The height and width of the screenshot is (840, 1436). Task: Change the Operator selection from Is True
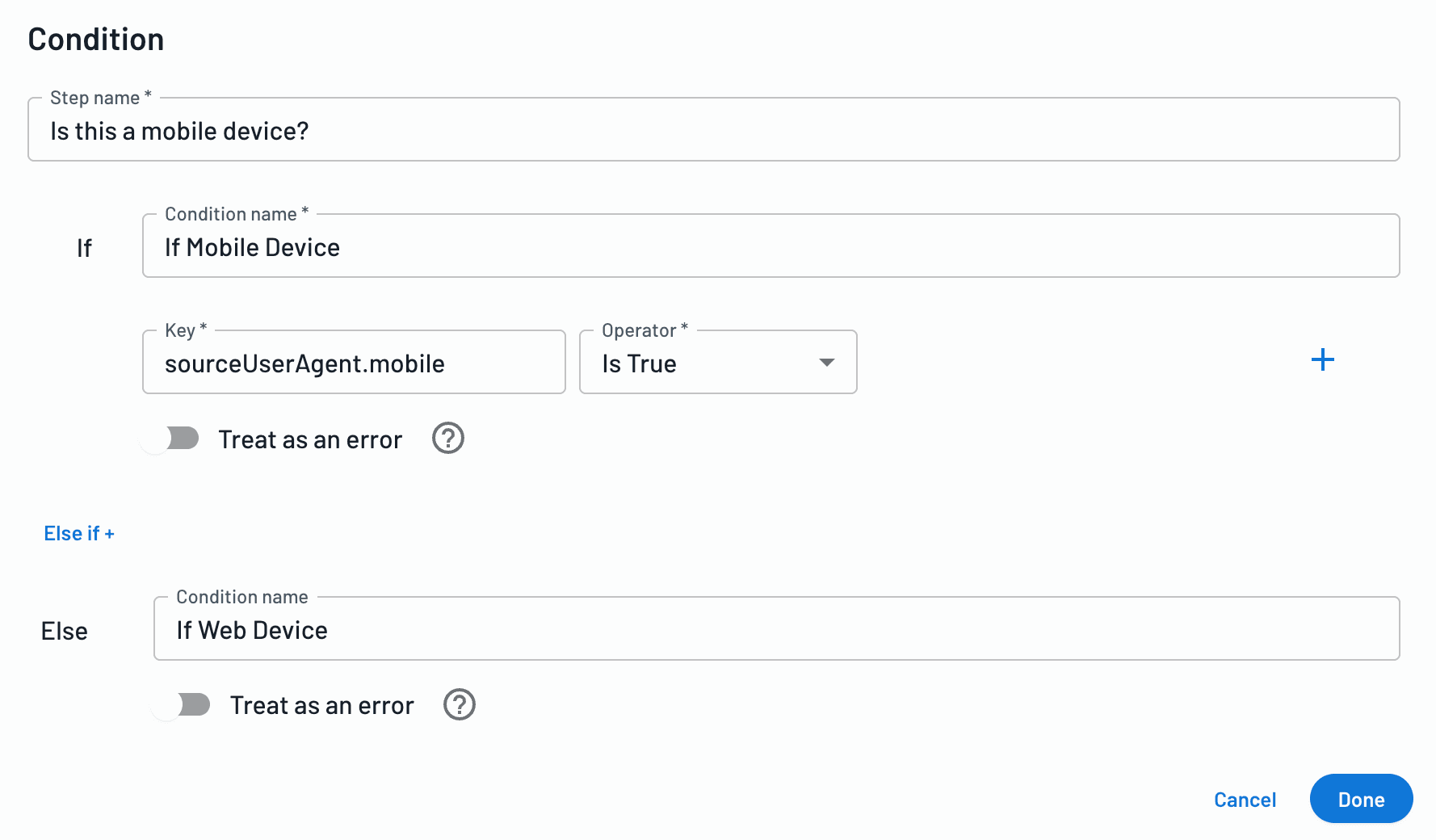coord(717,363)
